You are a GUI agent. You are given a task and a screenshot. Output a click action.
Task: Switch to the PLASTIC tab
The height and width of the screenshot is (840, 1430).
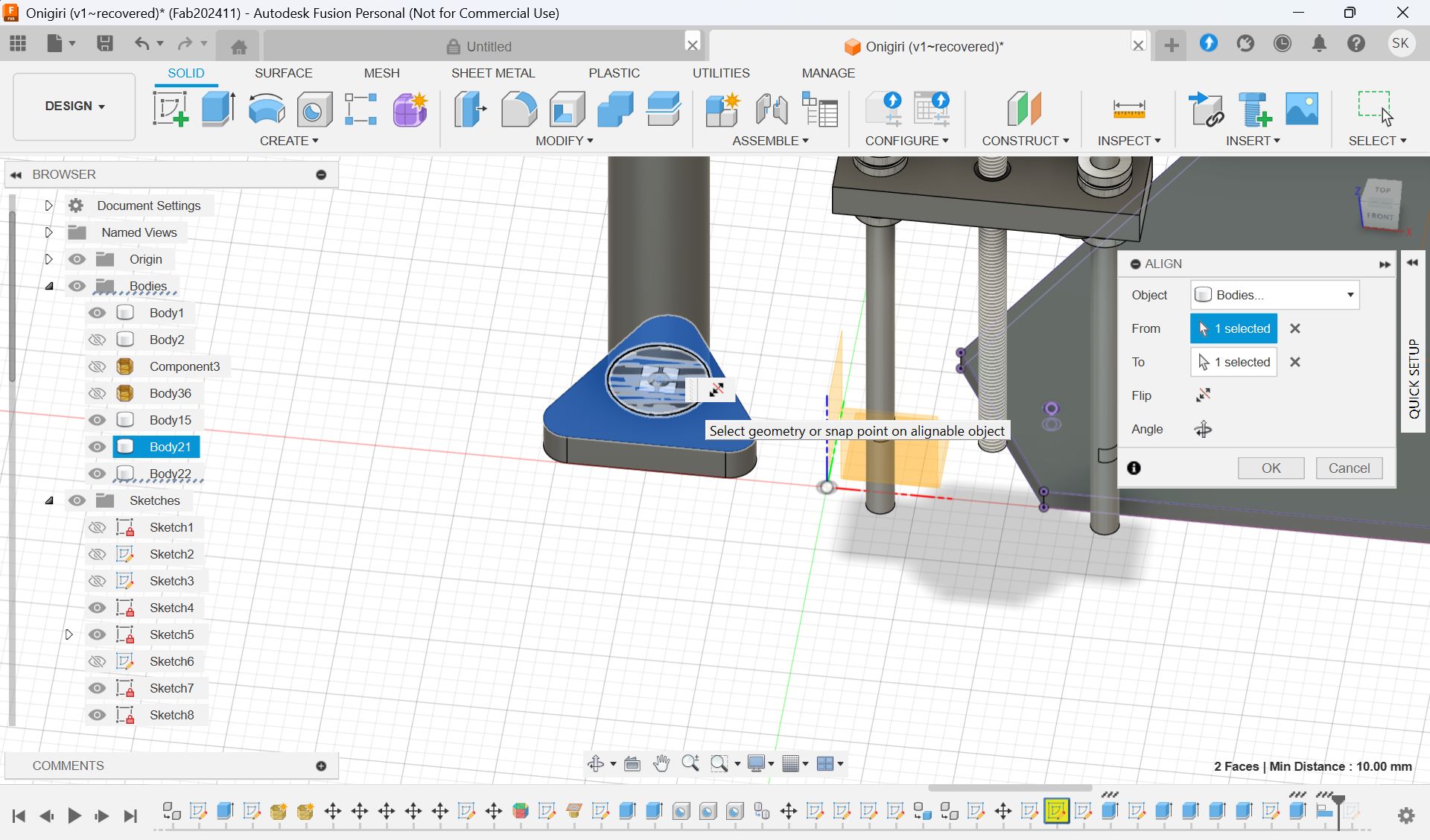tap(614, 73)
